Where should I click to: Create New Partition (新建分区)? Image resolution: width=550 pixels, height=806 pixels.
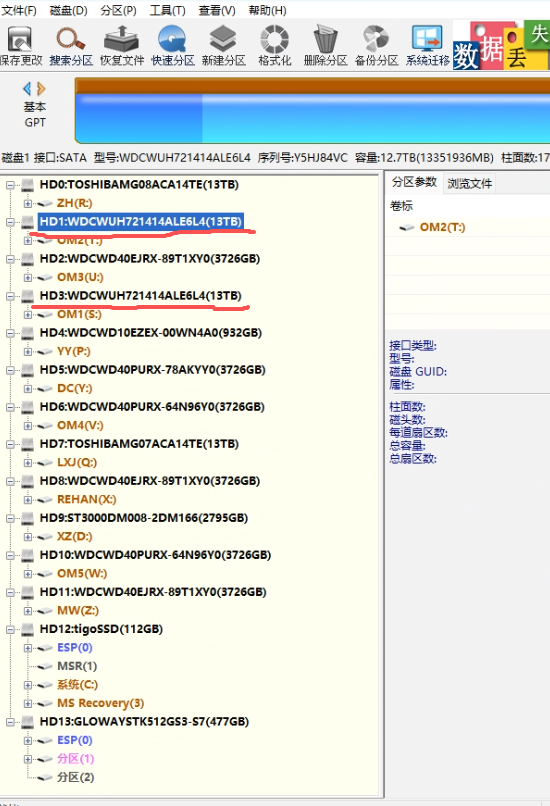(223, 46)
